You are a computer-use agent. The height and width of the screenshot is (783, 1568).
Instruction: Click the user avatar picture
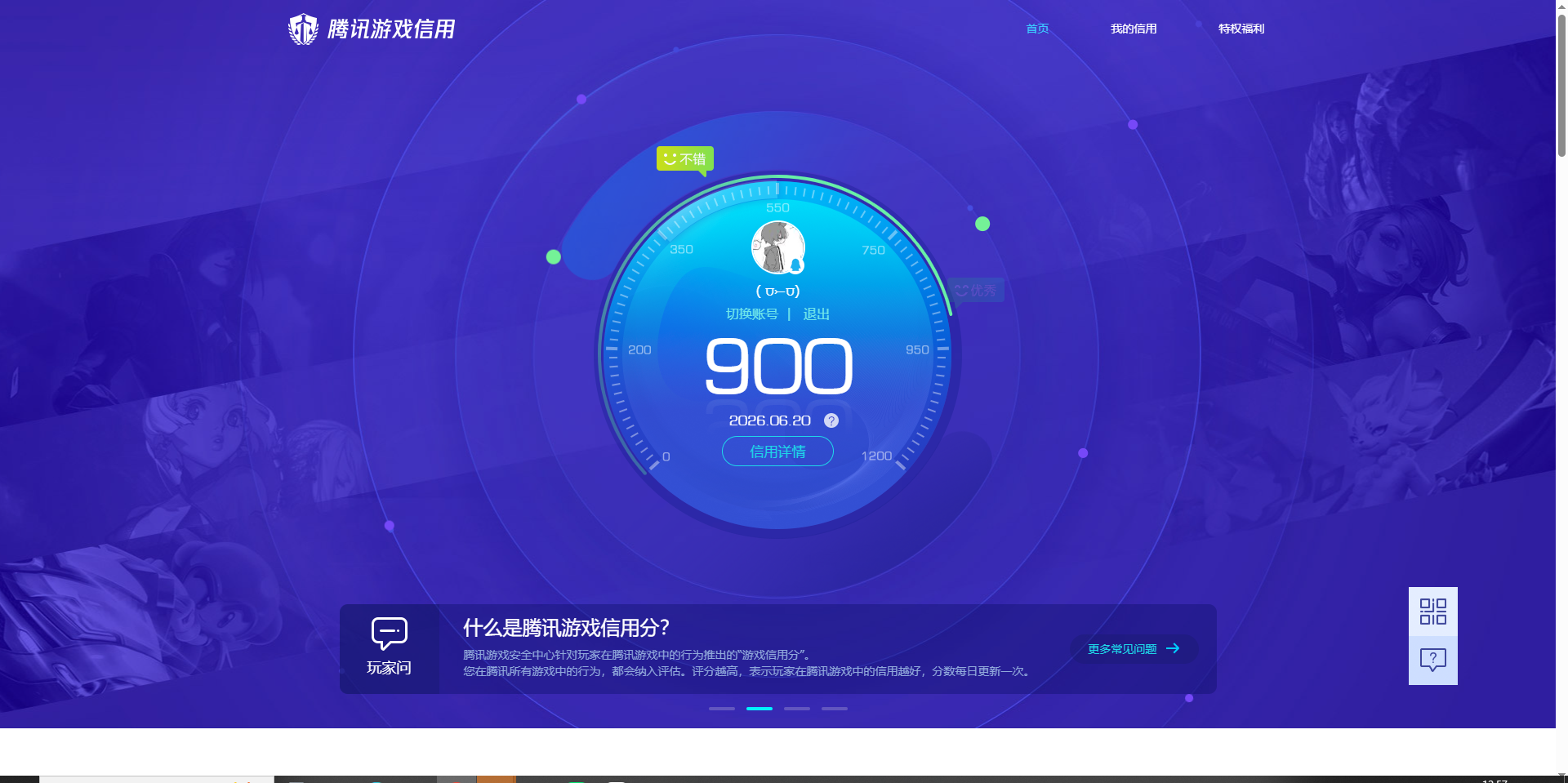778,247
